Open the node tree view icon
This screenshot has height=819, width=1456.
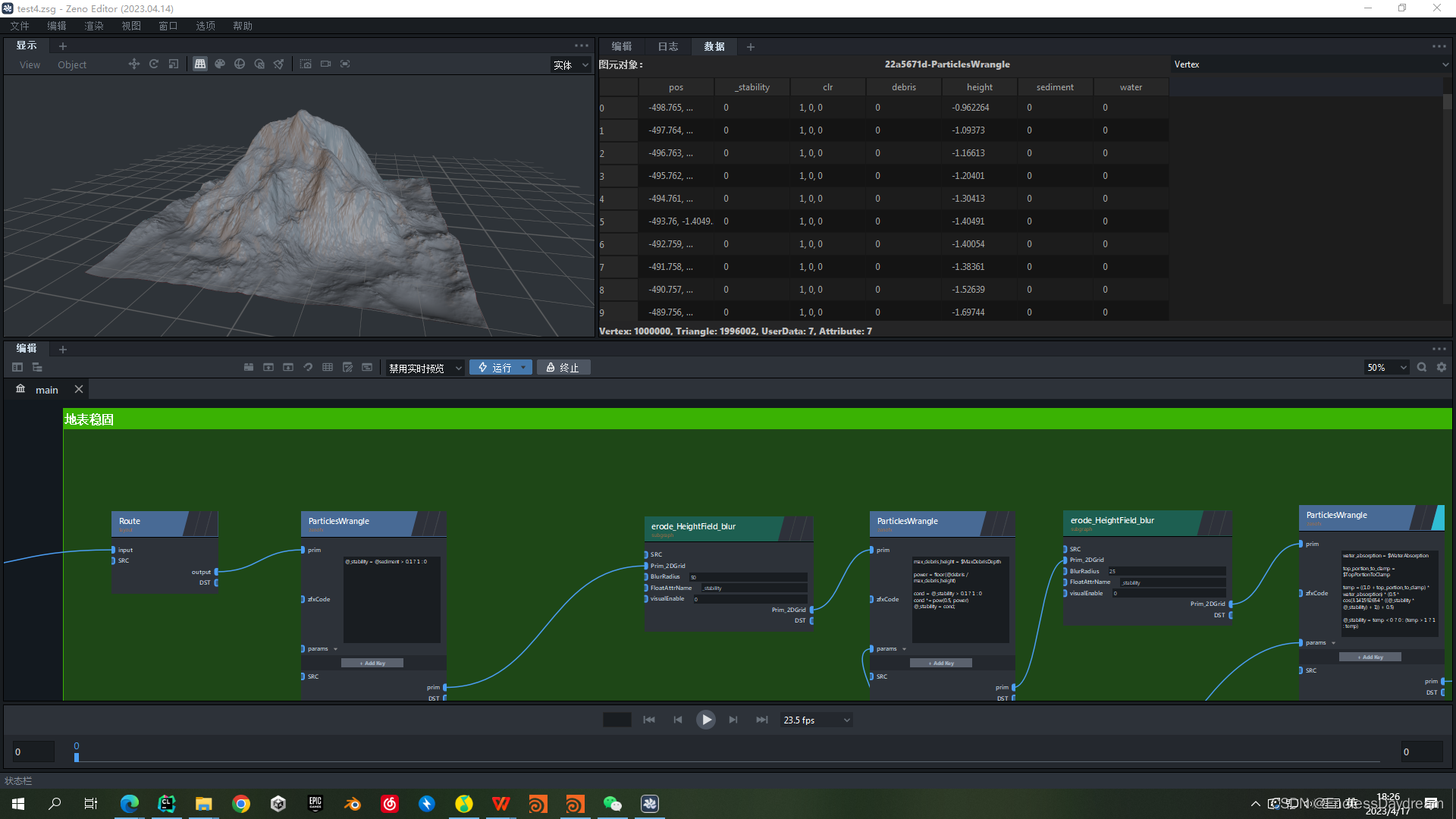[x=37, y=367]
